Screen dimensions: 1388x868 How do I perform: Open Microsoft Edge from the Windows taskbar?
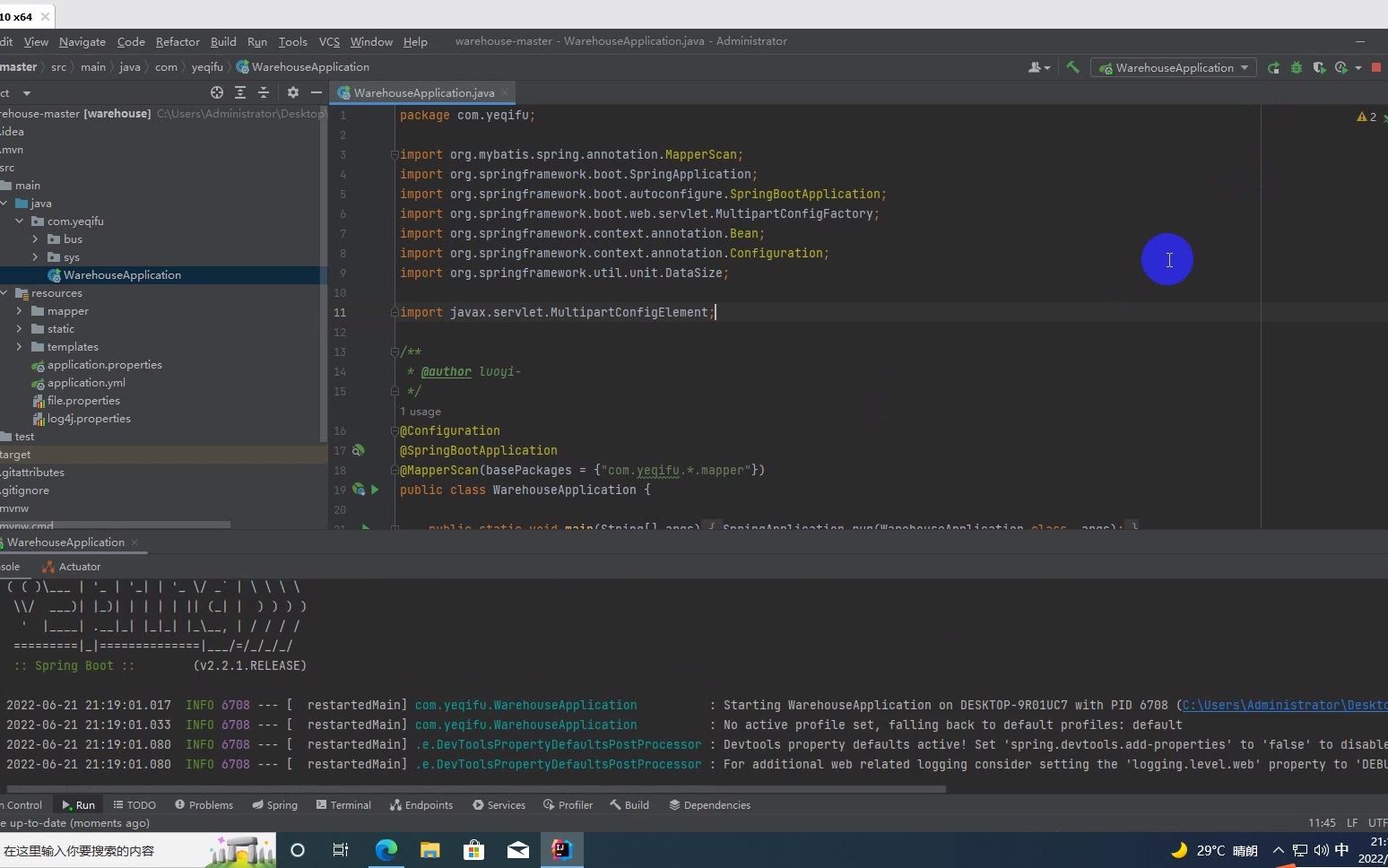[x=386, y=850]
